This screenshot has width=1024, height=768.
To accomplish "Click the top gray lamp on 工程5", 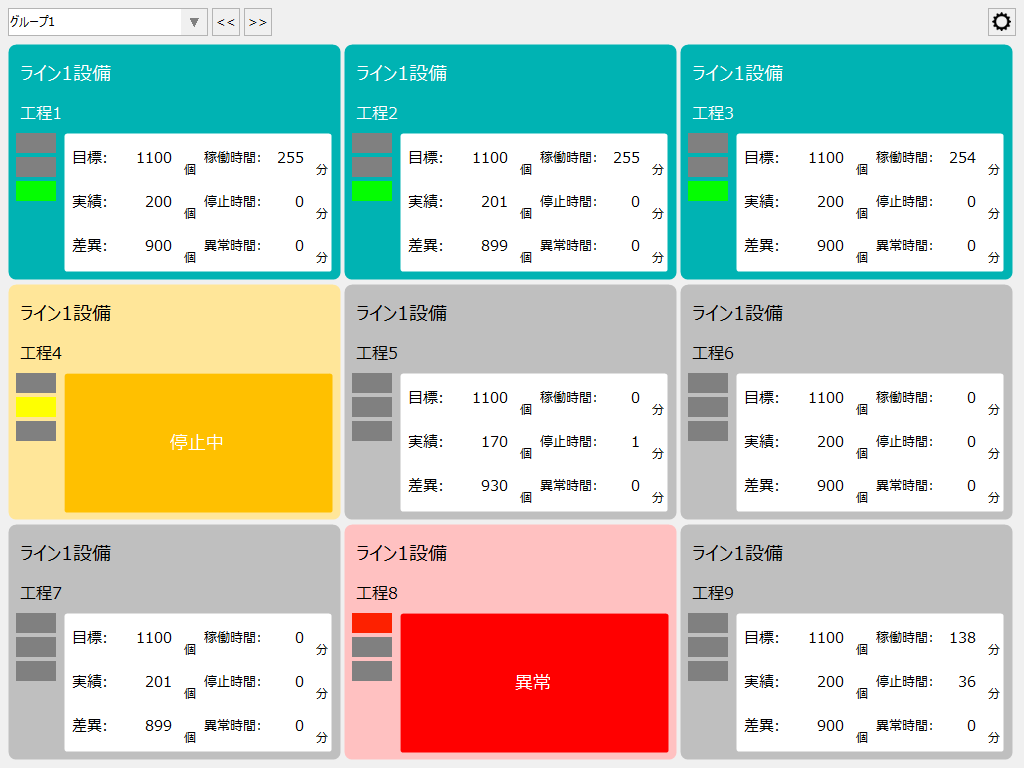I will click(371, 381).
